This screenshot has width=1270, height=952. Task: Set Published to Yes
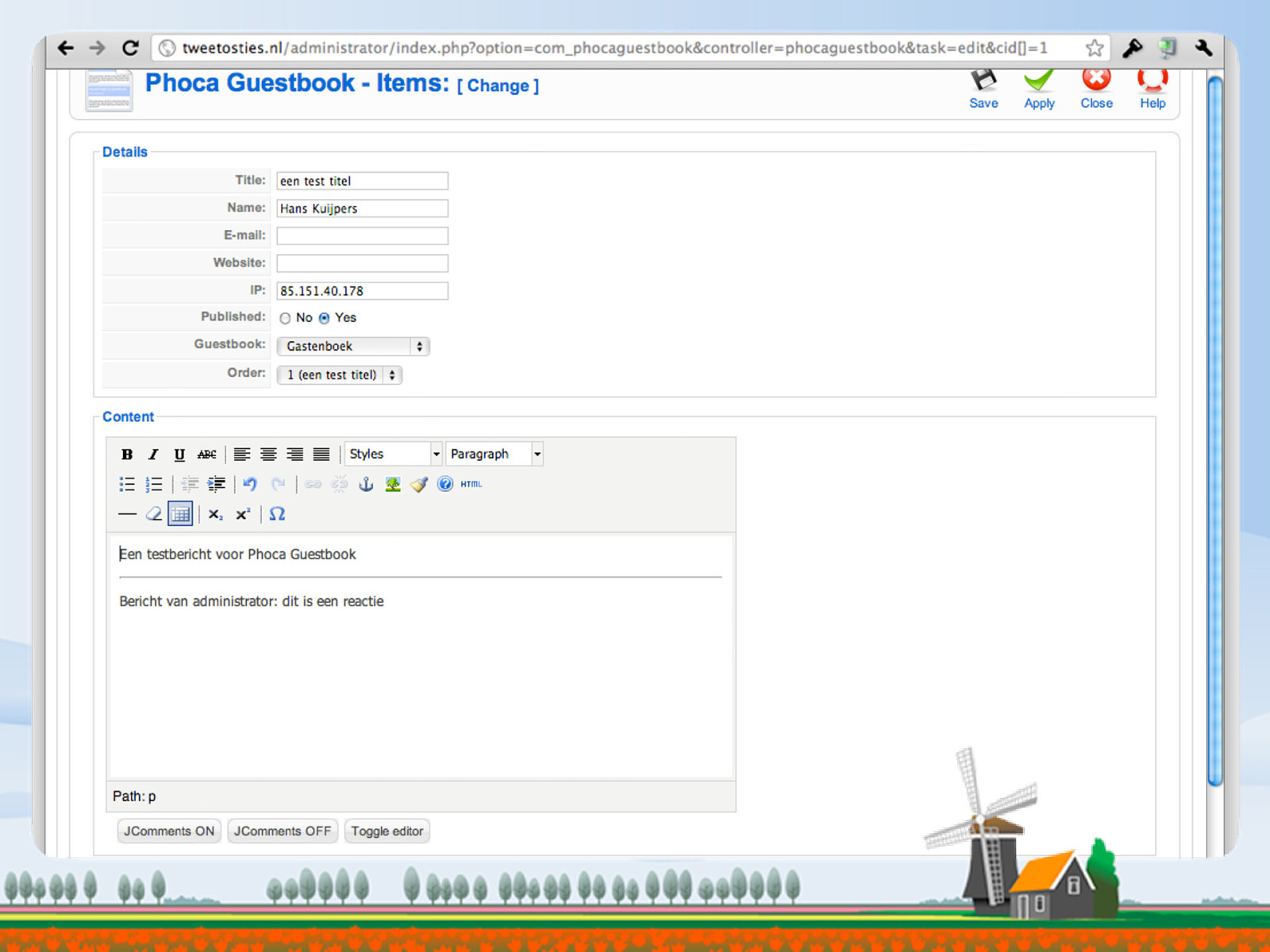(324, 318)
